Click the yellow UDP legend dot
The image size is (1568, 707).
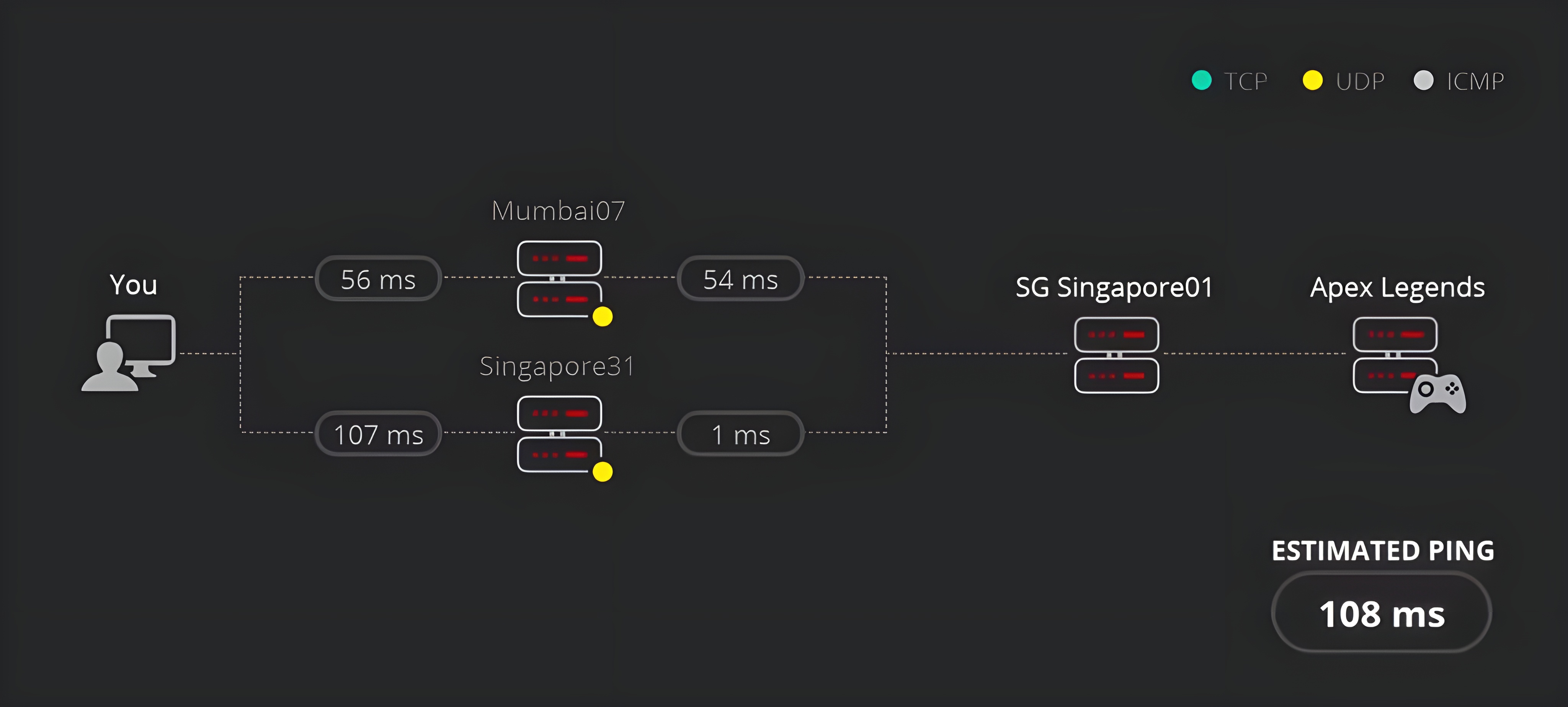tap(1312, 80)
